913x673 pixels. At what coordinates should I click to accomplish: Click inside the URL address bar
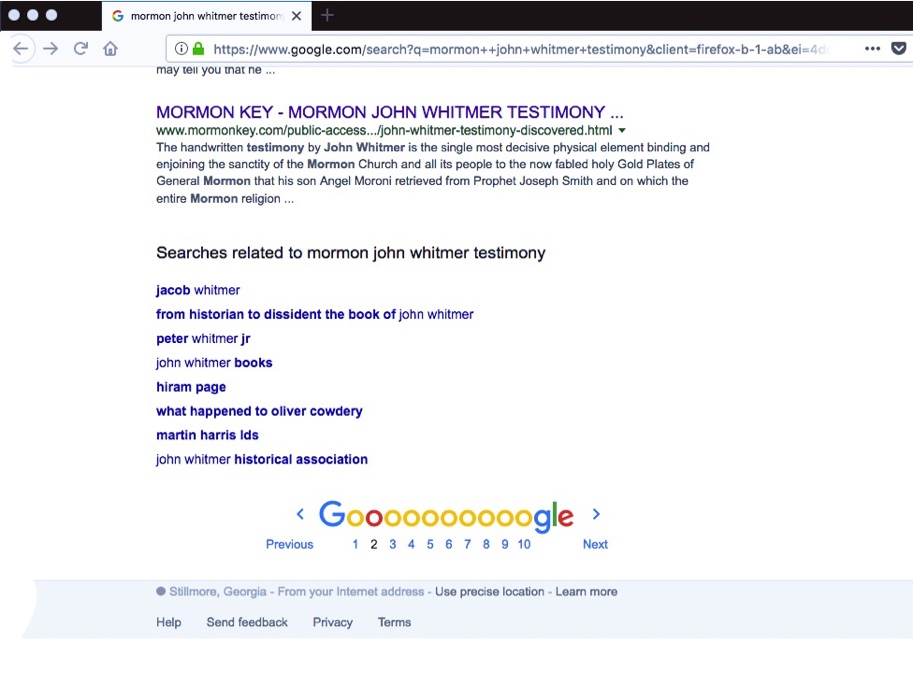518,49
